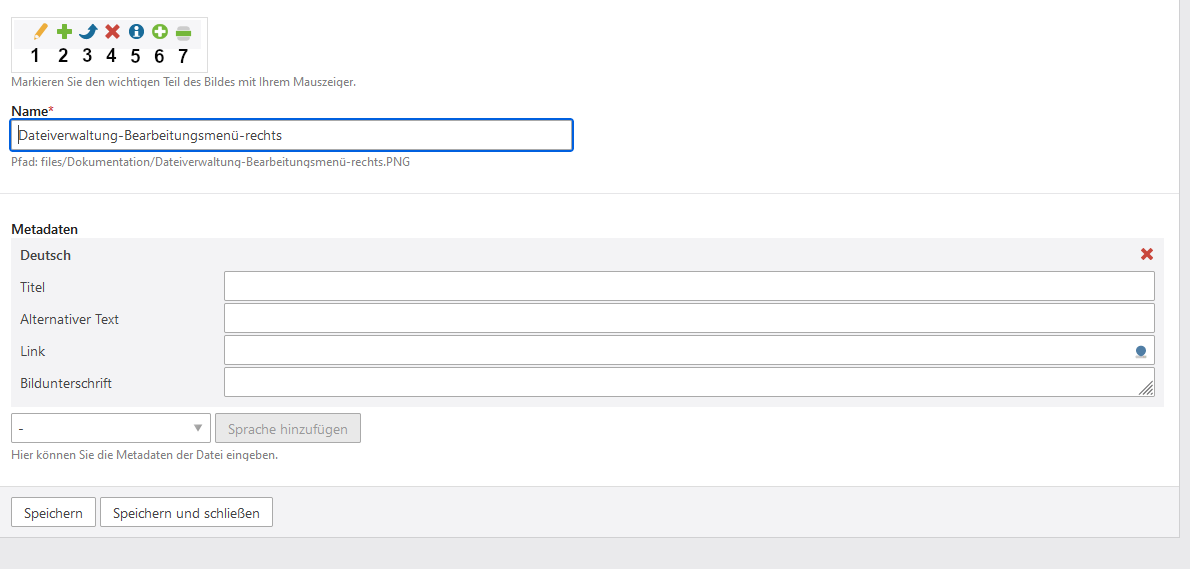Grab the Bildunterschrift textarea resize handle
Screen dimensions: 1190x569
(1146, 389)
